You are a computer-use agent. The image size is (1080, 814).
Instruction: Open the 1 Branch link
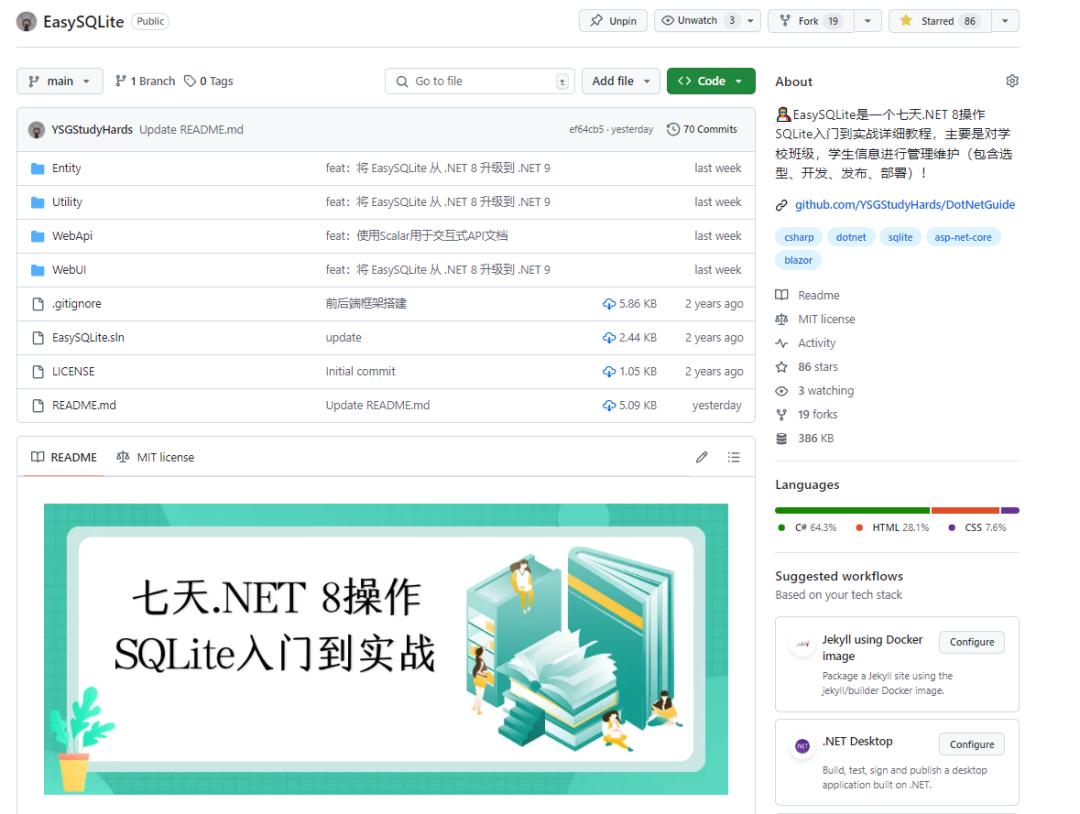pyautogui.click(x=145, y=81)
